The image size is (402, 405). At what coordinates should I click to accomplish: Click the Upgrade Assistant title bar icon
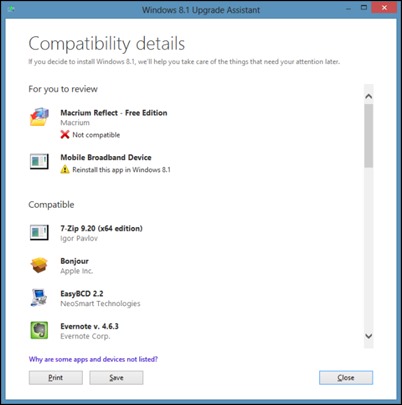[x=11, y=9]
